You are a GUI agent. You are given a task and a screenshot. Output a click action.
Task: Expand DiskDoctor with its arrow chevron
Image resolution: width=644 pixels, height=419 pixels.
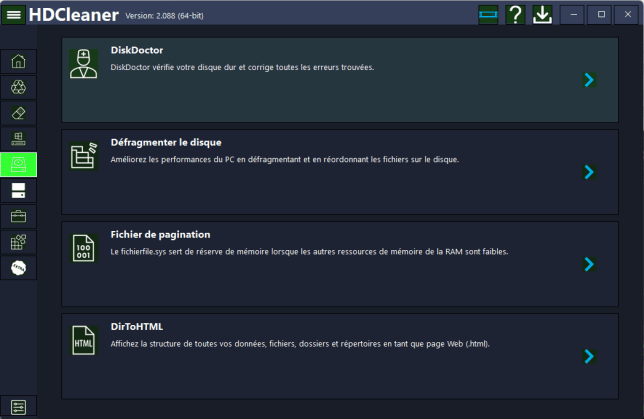[589, 80]
